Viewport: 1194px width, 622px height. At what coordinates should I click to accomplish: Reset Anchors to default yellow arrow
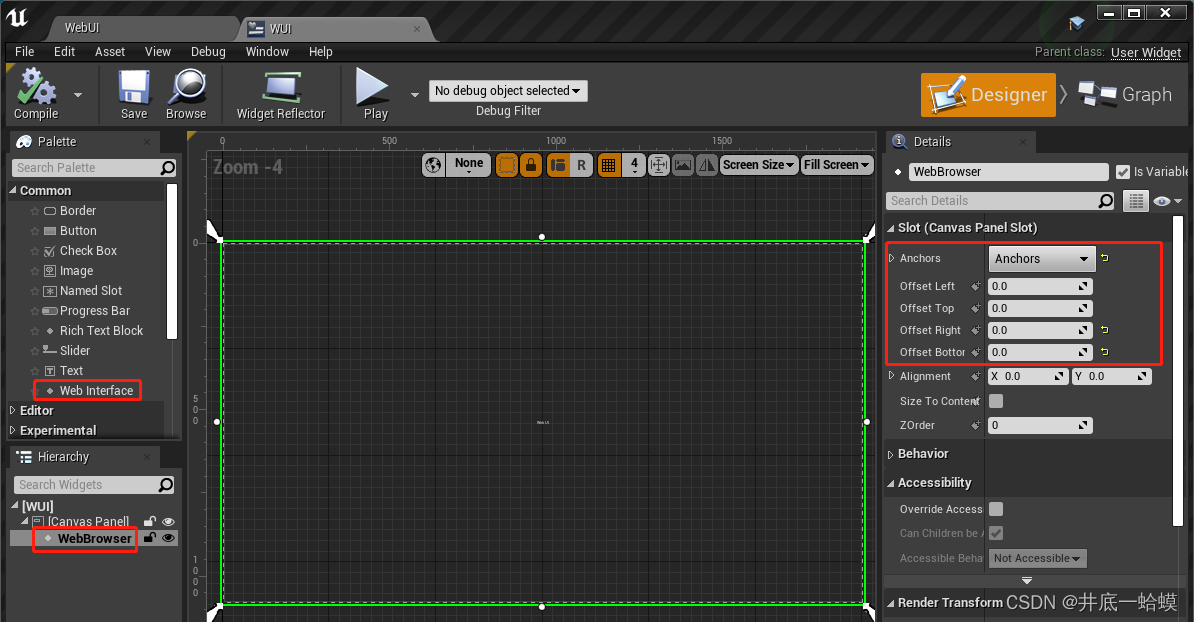(x=1105, y=258)
